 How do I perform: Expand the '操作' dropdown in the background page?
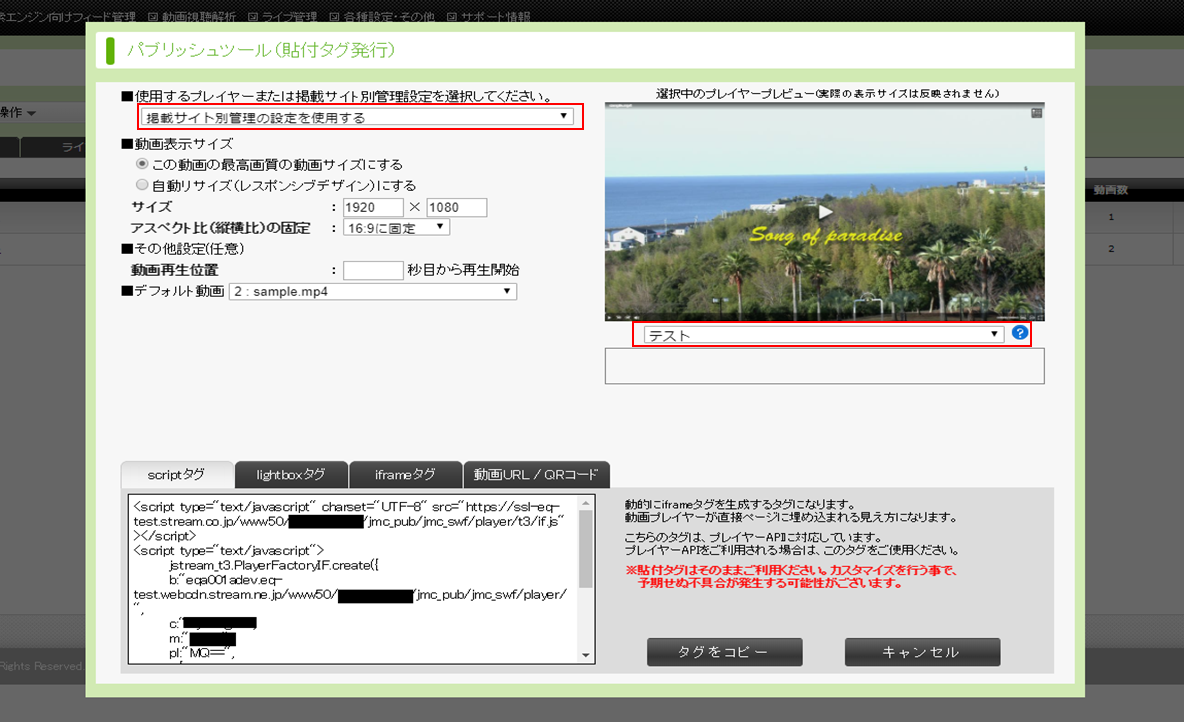18,113
